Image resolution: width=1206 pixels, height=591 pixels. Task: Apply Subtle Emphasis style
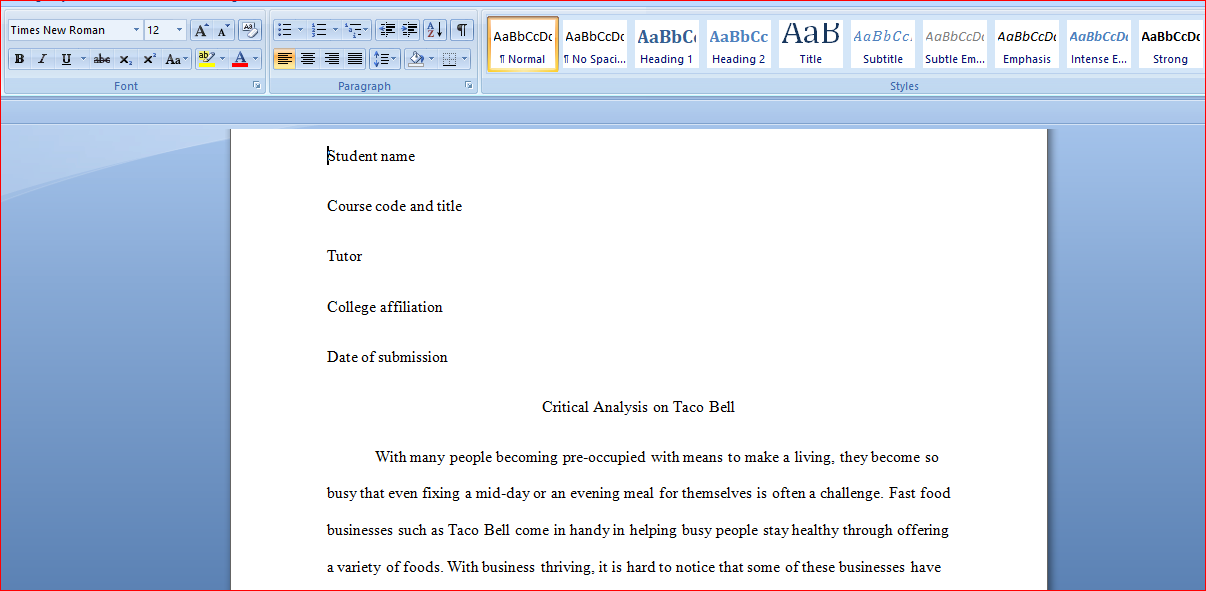(955, 44)
